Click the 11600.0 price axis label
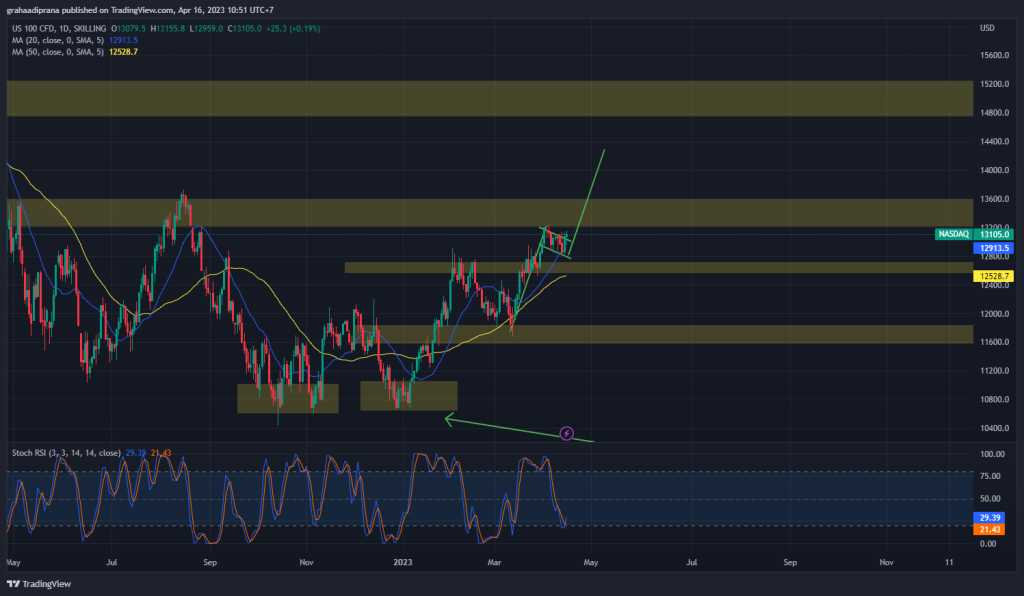Image resolution: width=1024 pixels, height=596 pixels. point(995,342)
